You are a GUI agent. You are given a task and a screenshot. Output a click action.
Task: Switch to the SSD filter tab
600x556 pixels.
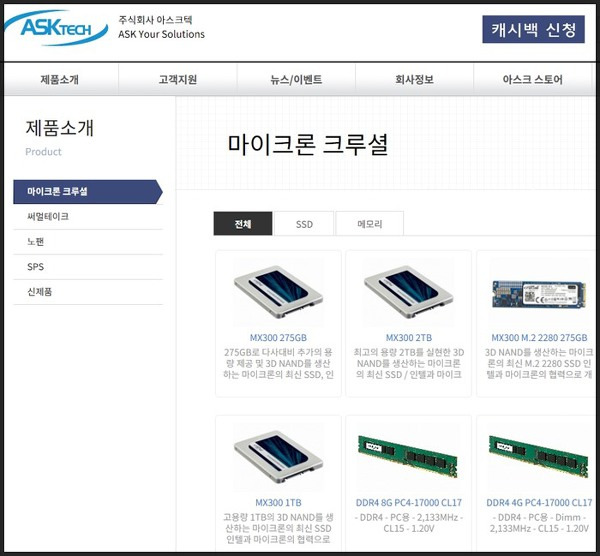(x=304, y=224)
